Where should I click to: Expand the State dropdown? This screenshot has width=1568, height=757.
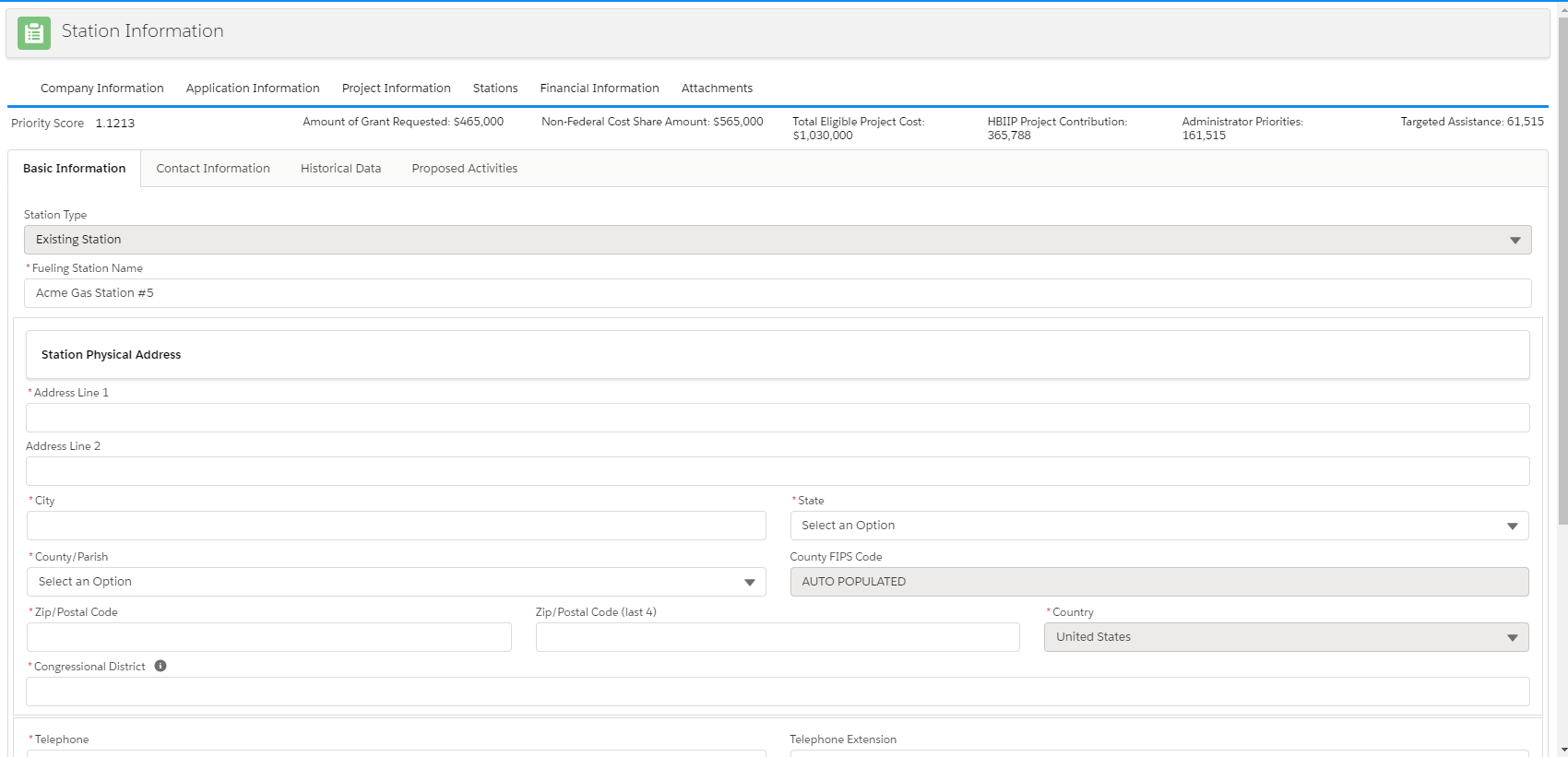click(1158, 526)
